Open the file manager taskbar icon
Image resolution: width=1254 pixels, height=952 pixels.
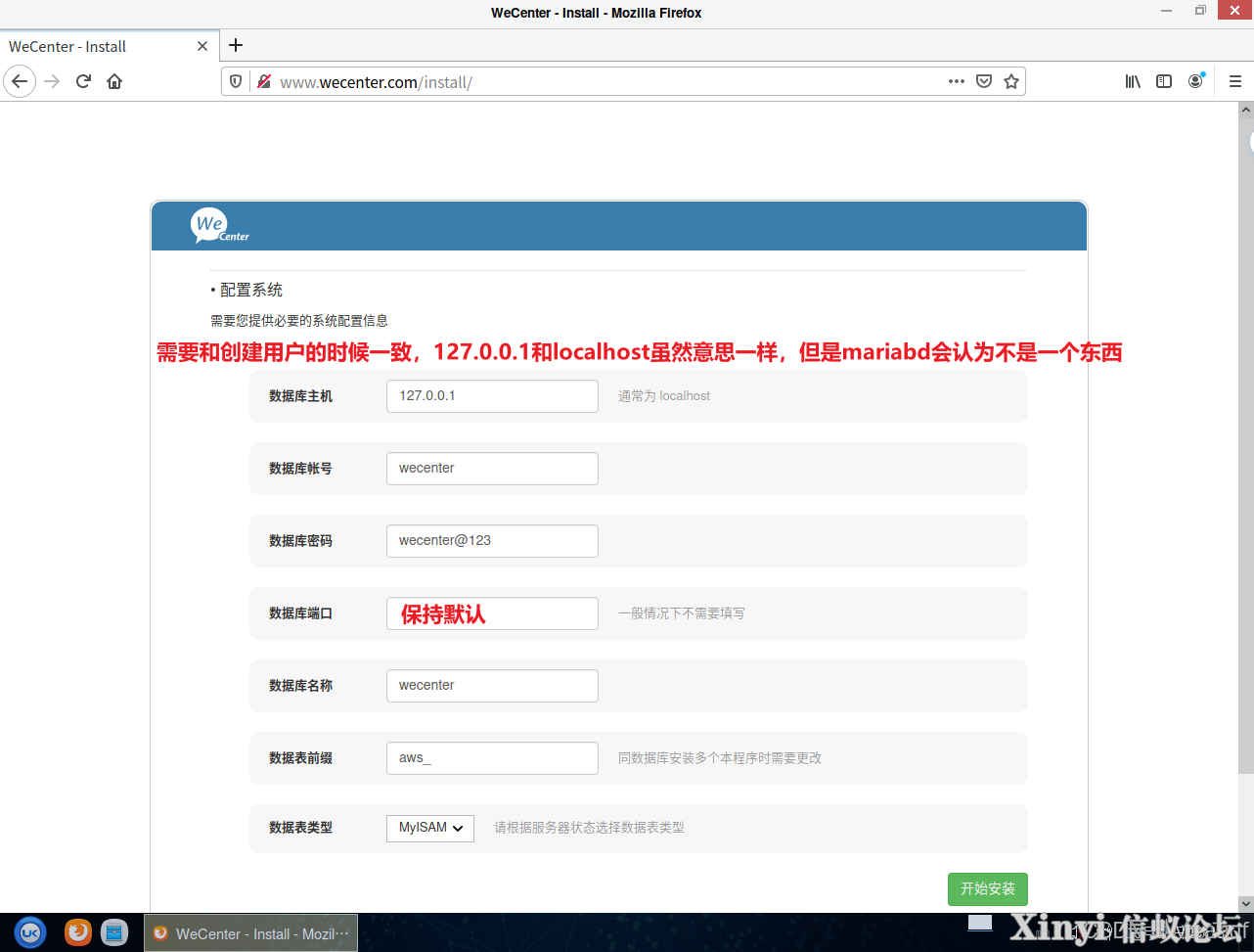(114, 932)
